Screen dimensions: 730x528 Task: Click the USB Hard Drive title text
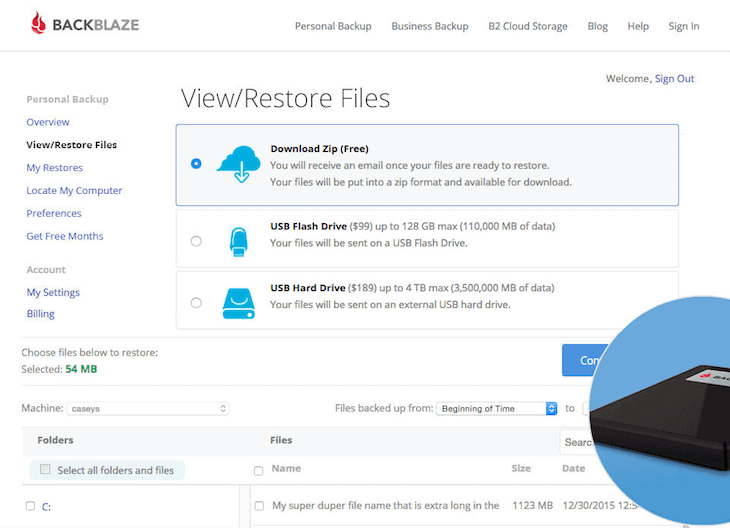click(308, 288)
